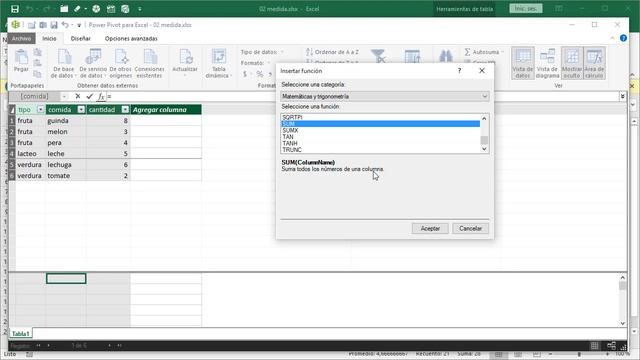This screenshot has width=640, height=360.
Task: Switch to Vista de datos
Action: (x=522, y=63)
